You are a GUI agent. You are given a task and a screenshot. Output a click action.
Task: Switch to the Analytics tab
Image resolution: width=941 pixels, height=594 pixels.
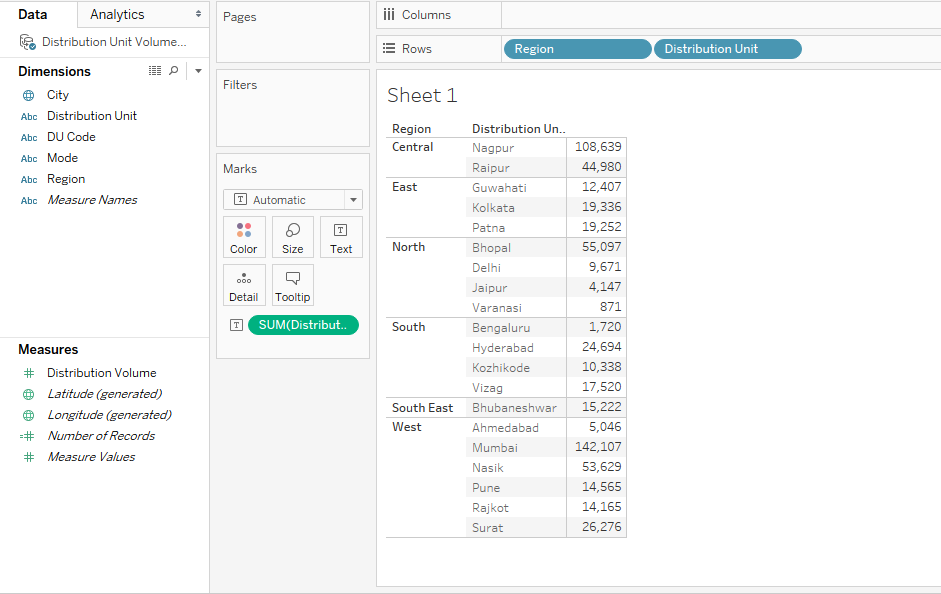point(117,14)
